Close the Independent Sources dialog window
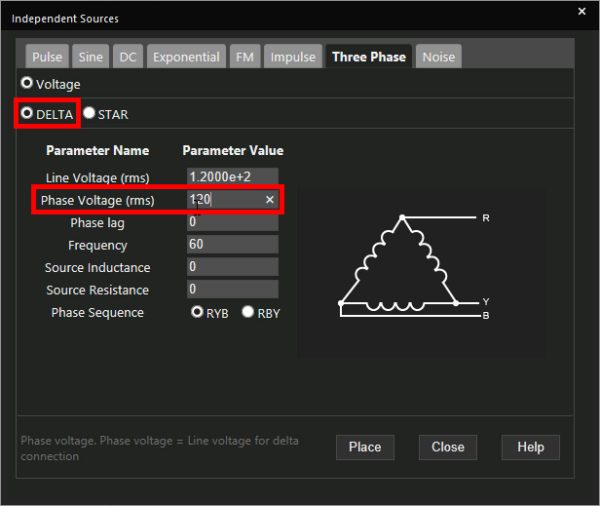Image resolution: width=600 pixels, height=506 pixels. (x=582, y=11)
